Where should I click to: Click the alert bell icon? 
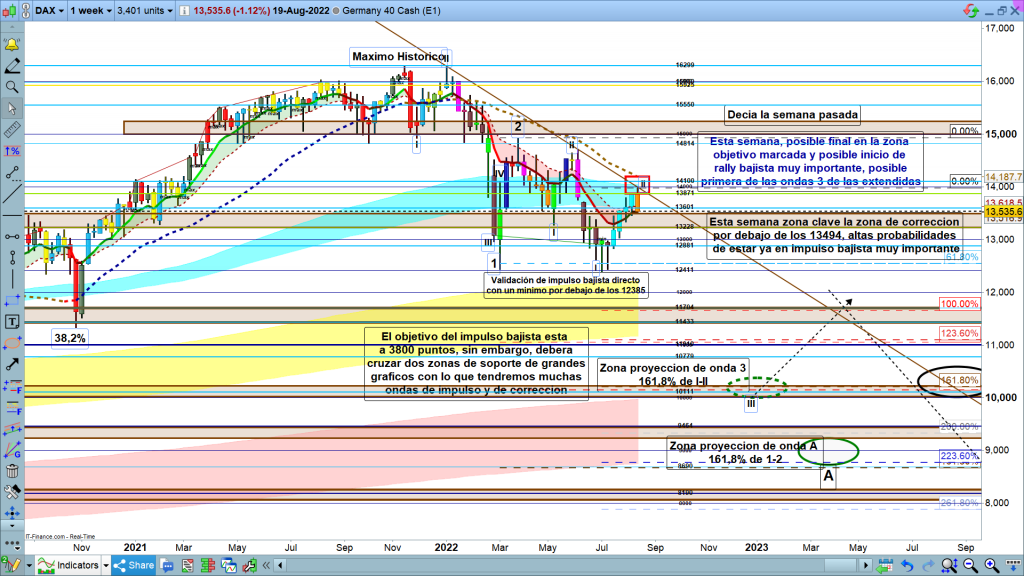(12, 45)
